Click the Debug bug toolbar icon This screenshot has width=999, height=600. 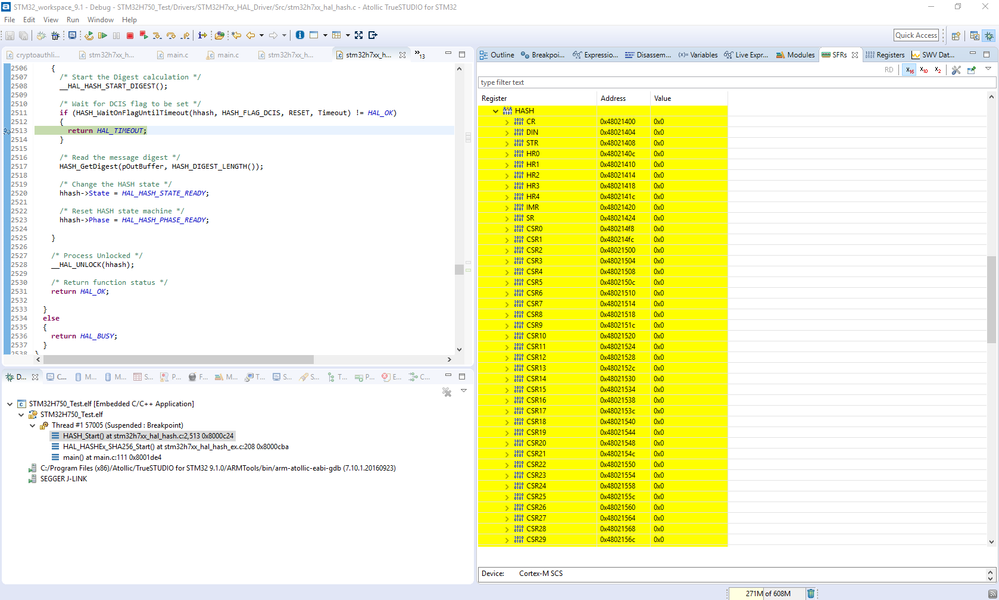coord(55,36)
